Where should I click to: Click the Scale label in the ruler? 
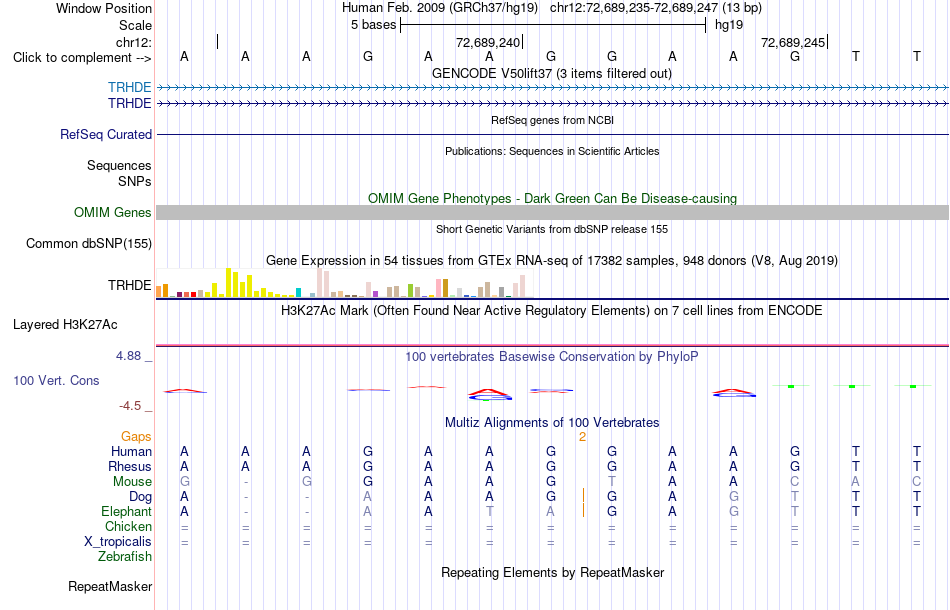point(136,25)
